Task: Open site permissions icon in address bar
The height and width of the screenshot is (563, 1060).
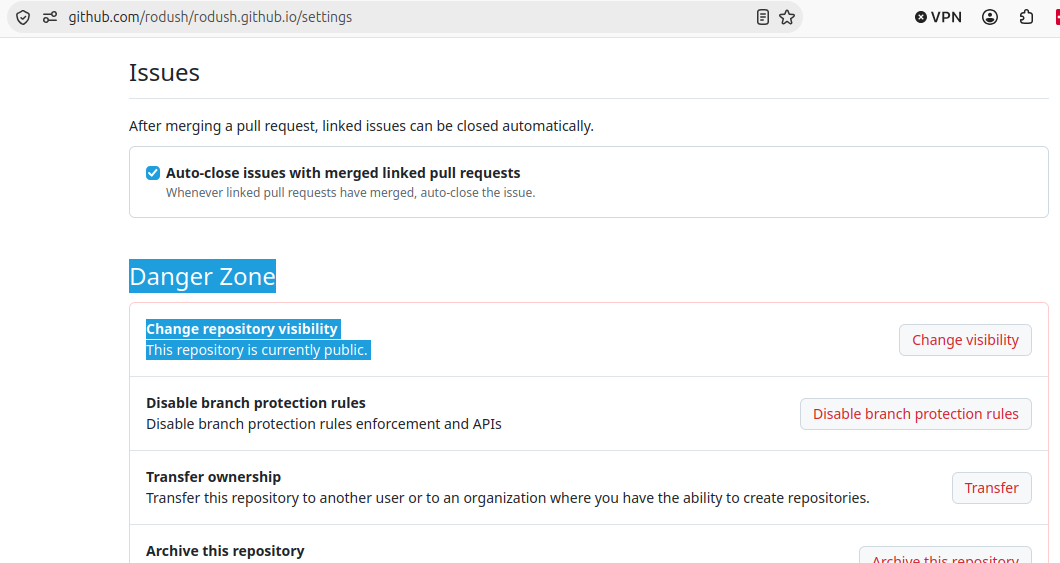Action: click(x=50, y=18)
